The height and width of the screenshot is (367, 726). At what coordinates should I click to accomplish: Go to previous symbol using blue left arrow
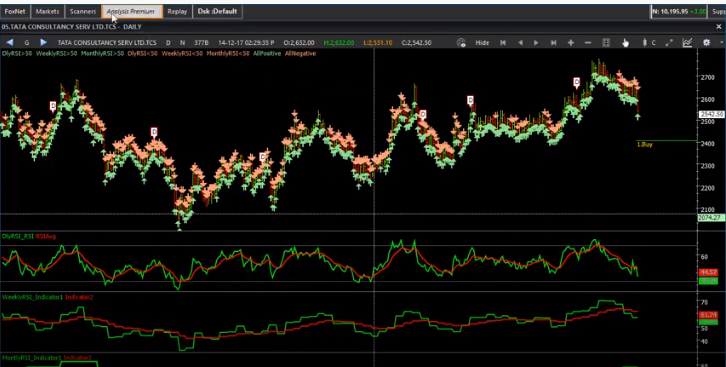(x=10, y=43)
